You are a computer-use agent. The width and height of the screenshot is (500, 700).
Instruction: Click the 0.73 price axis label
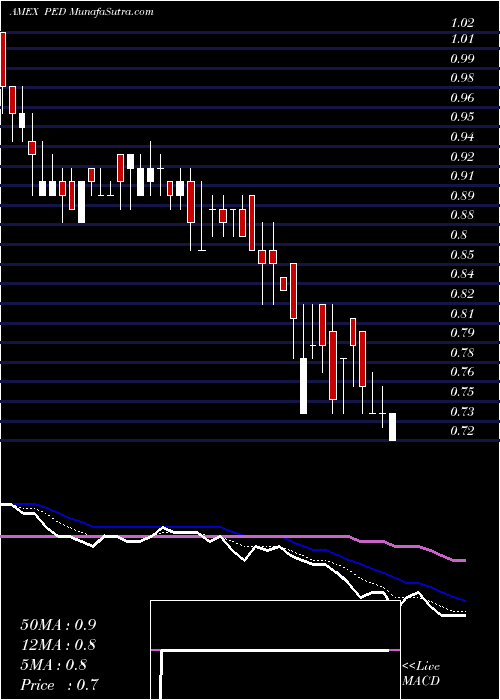click(x=462, y=411)
